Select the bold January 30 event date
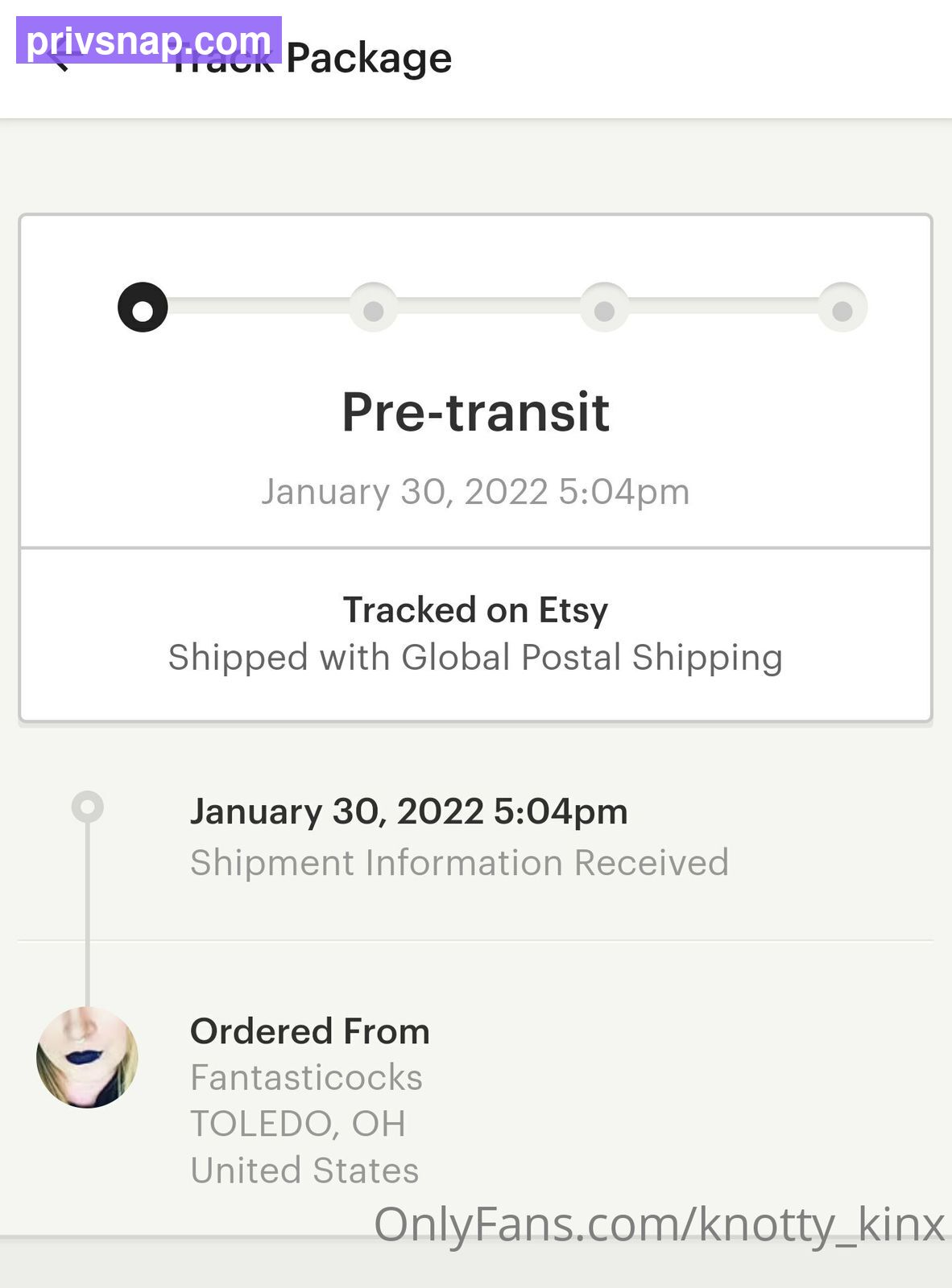This screenshot has width=952, height=1288. pos(408,811)
